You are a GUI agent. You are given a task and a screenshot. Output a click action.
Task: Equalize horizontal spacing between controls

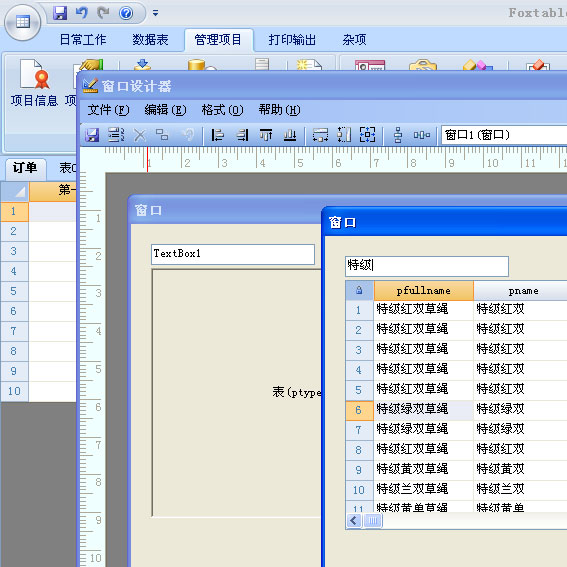[422, 135]
